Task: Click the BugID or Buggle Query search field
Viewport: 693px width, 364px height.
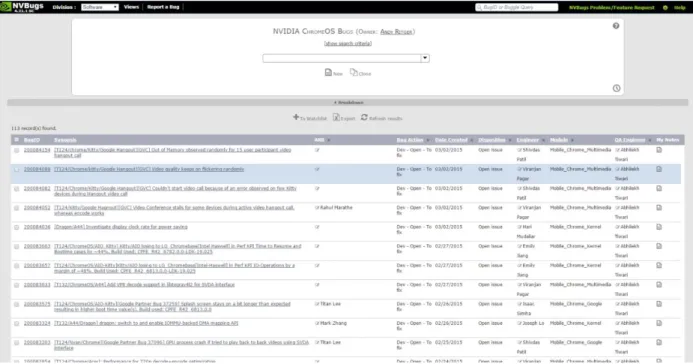Action: click(x=517, y=8)
